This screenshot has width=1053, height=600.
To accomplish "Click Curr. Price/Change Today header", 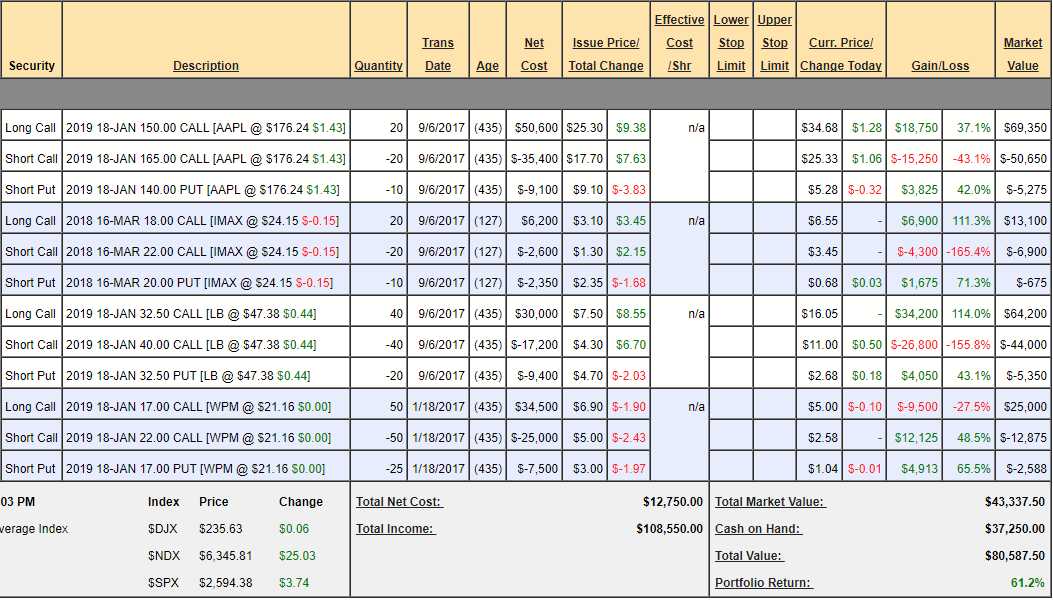I will (x=840, y=55).
